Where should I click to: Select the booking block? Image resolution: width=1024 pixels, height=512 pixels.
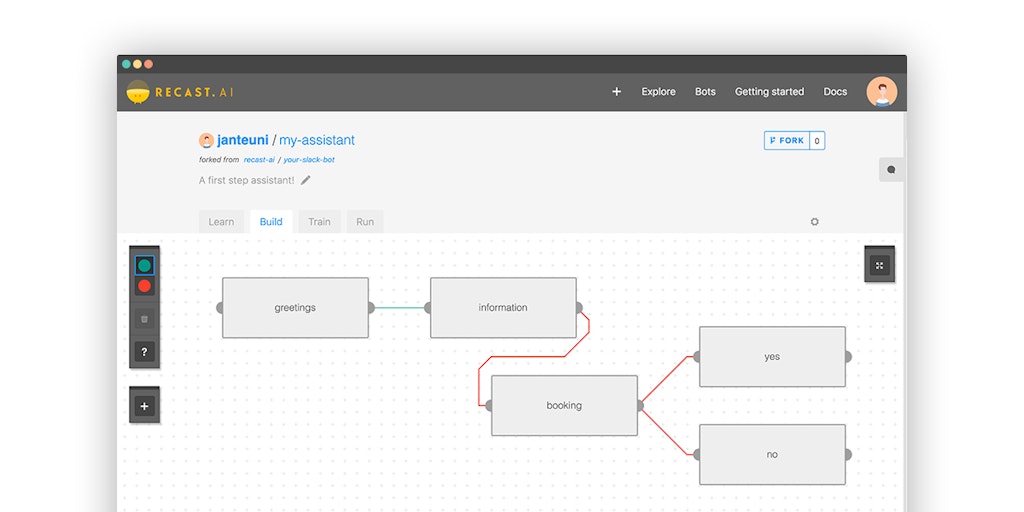click(x=564, y=406)
